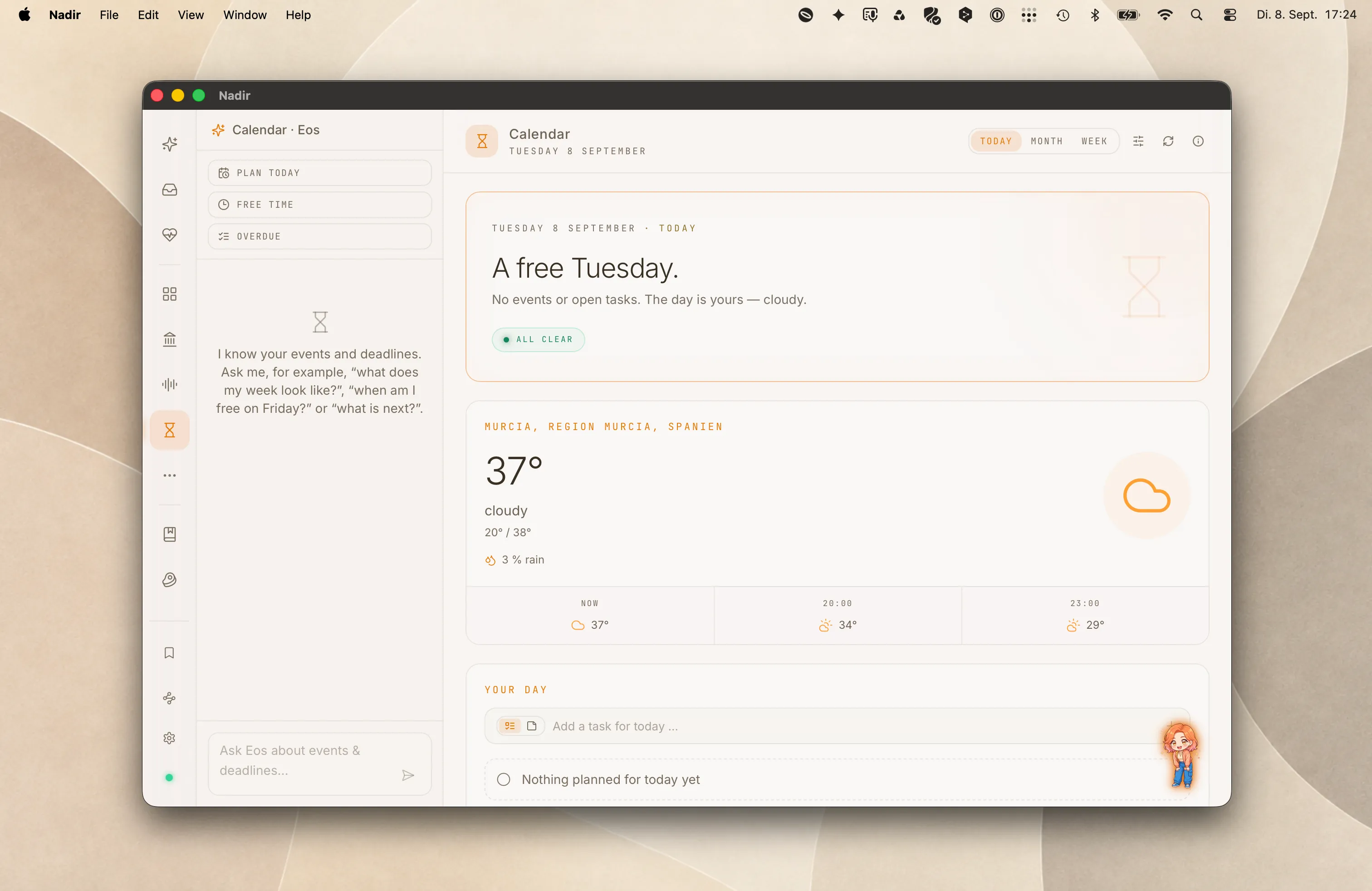Toggle task mode in add-task field
The height and width of the screenshot is (891, 1372).
(x=510, y=726)
